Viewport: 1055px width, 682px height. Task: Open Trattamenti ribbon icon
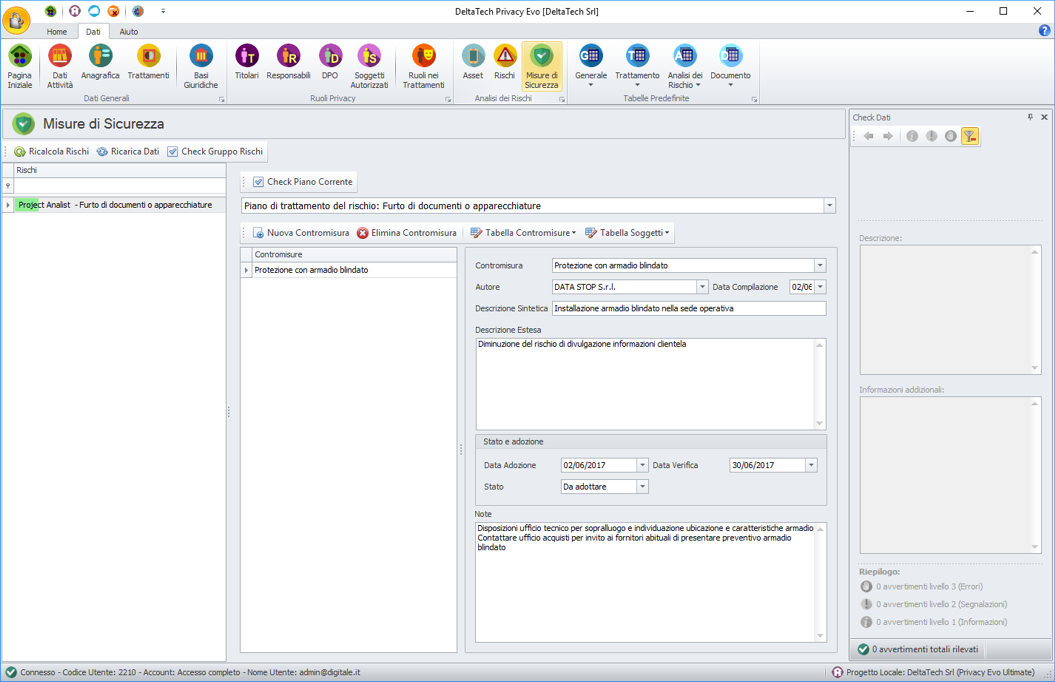[x=148, y=63]
